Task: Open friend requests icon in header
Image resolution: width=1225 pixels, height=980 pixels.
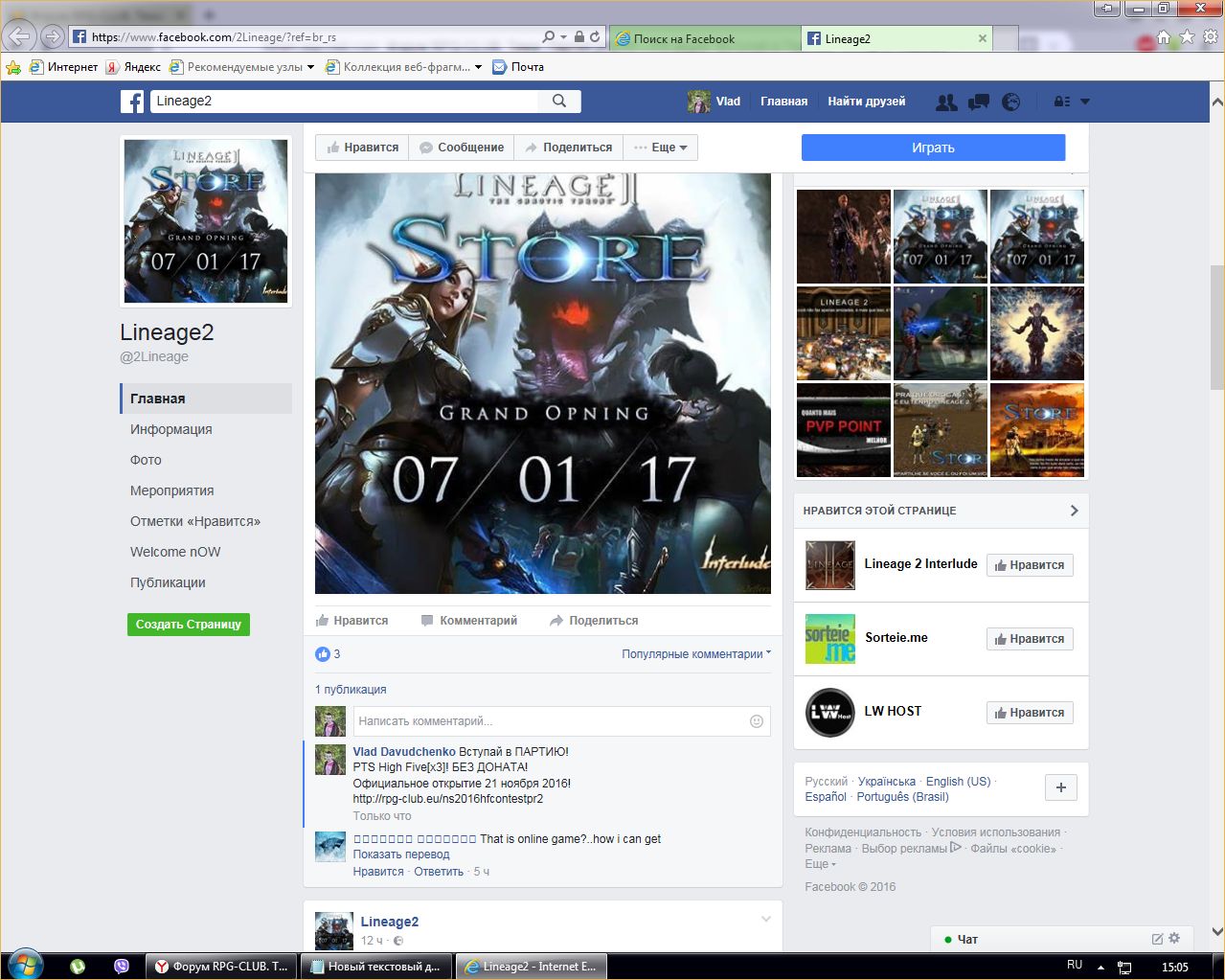Action: 946,102
